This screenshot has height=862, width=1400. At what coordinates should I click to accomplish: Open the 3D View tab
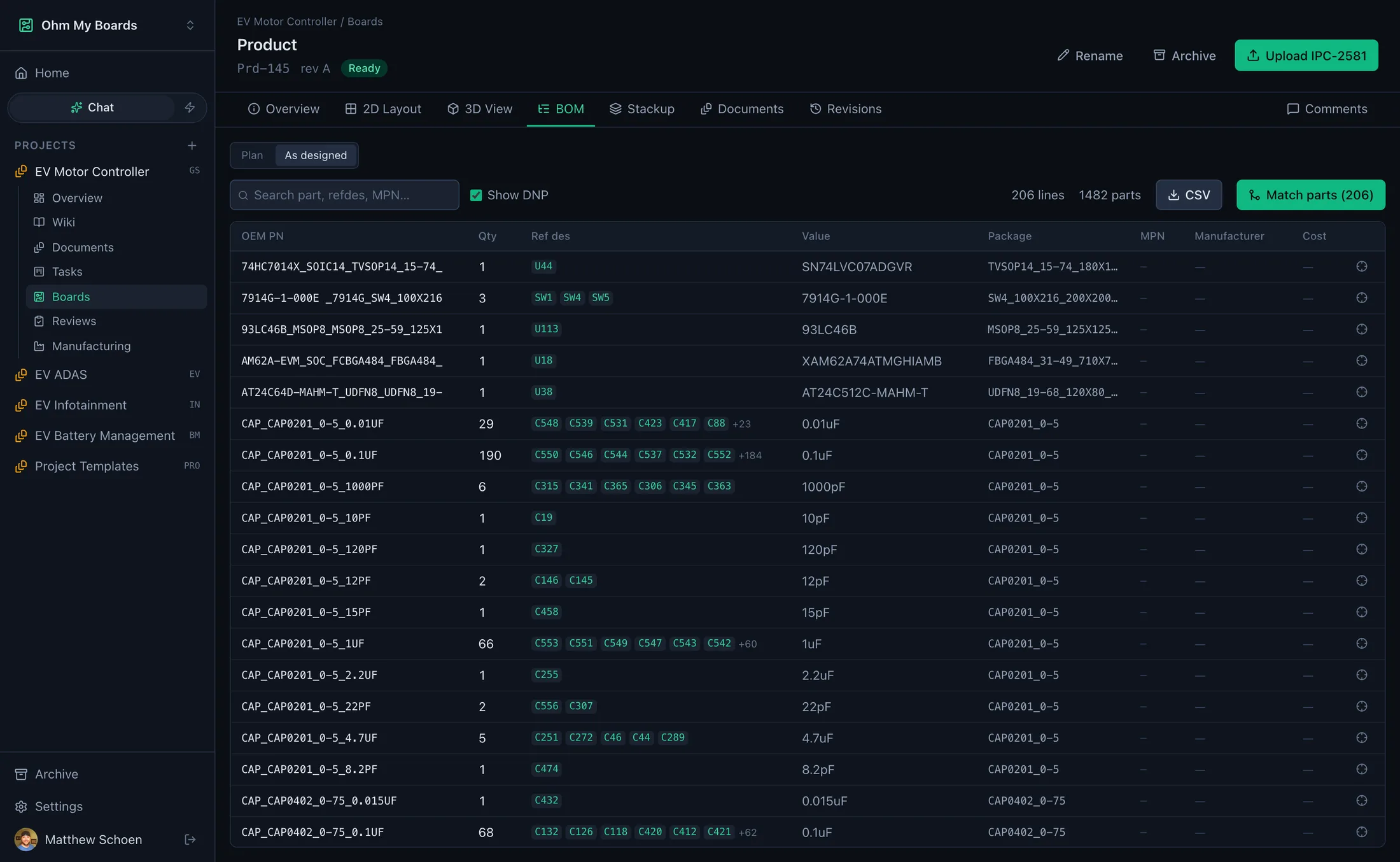pos(479,109)
